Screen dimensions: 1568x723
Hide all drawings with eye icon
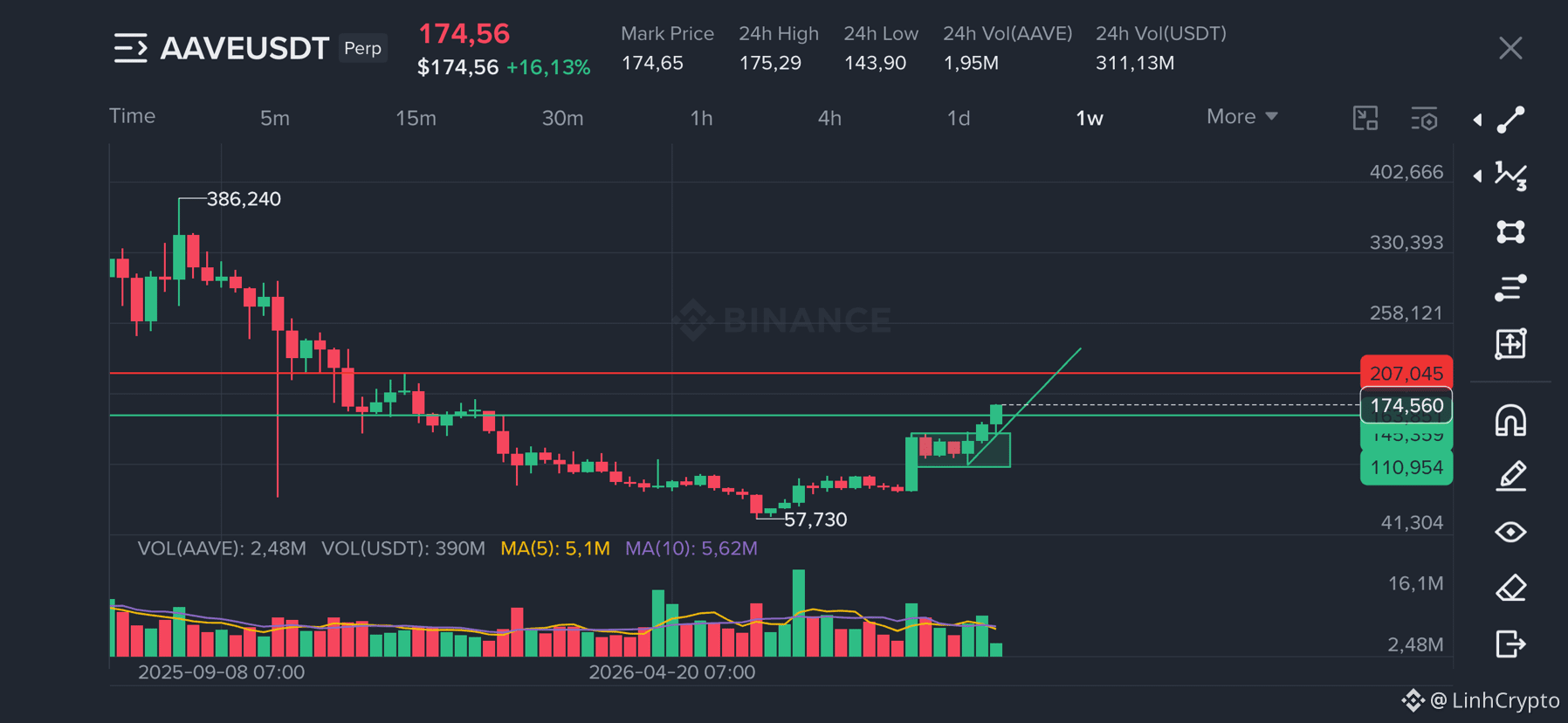coord(1511,532)
